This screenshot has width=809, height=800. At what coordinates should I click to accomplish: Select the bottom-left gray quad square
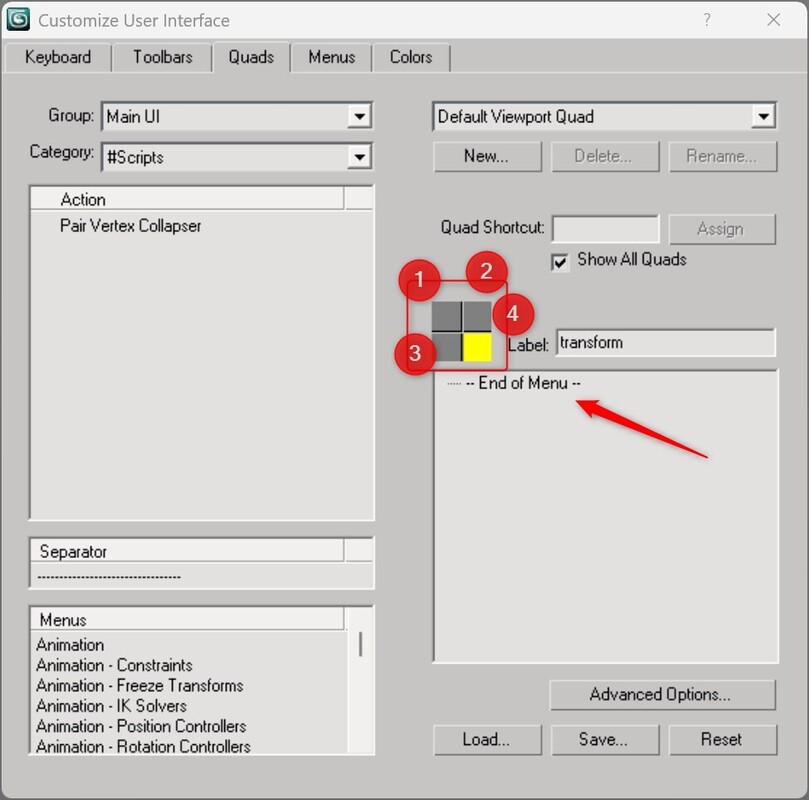pos(446,347)
